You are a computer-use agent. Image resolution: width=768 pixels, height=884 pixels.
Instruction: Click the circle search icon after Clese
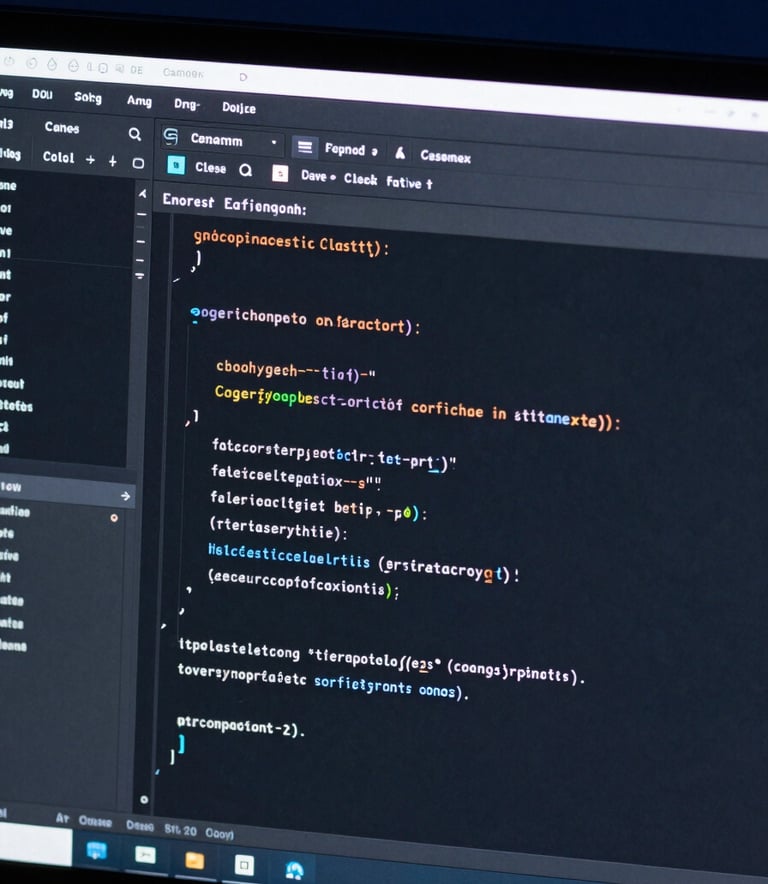(245, 170)
